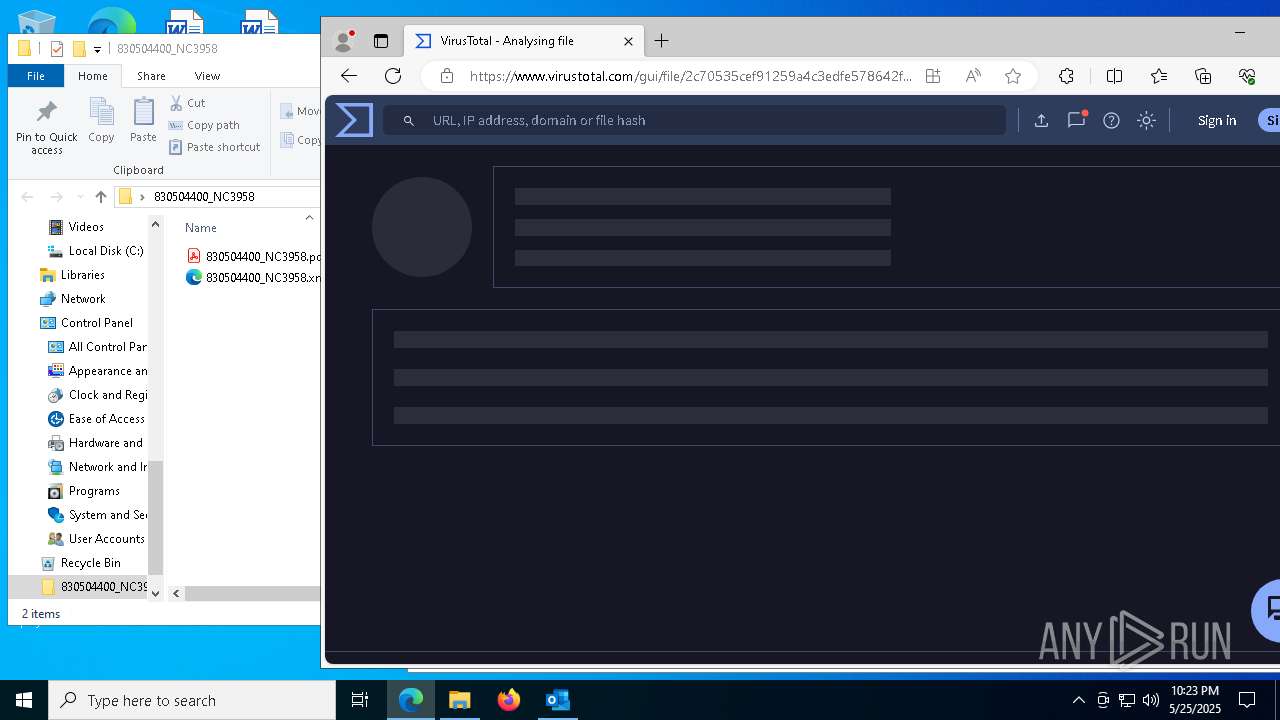Viewport: 1280px width, 720px height.
Task: Click Cut in the Clipboard group
Action: point(187,103)
